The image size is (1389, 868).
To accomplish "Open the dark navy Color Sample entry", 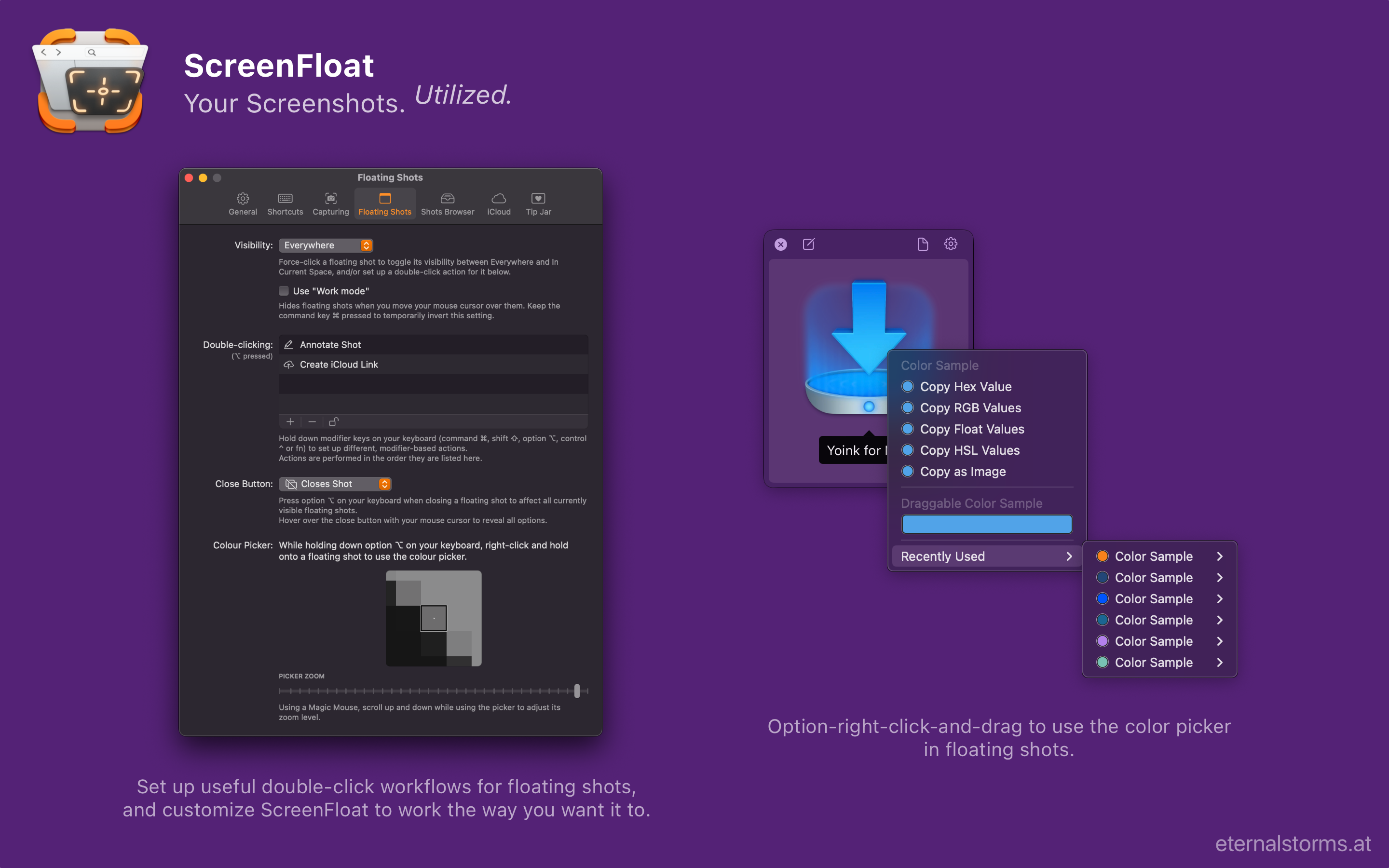I will (1159, 578).
